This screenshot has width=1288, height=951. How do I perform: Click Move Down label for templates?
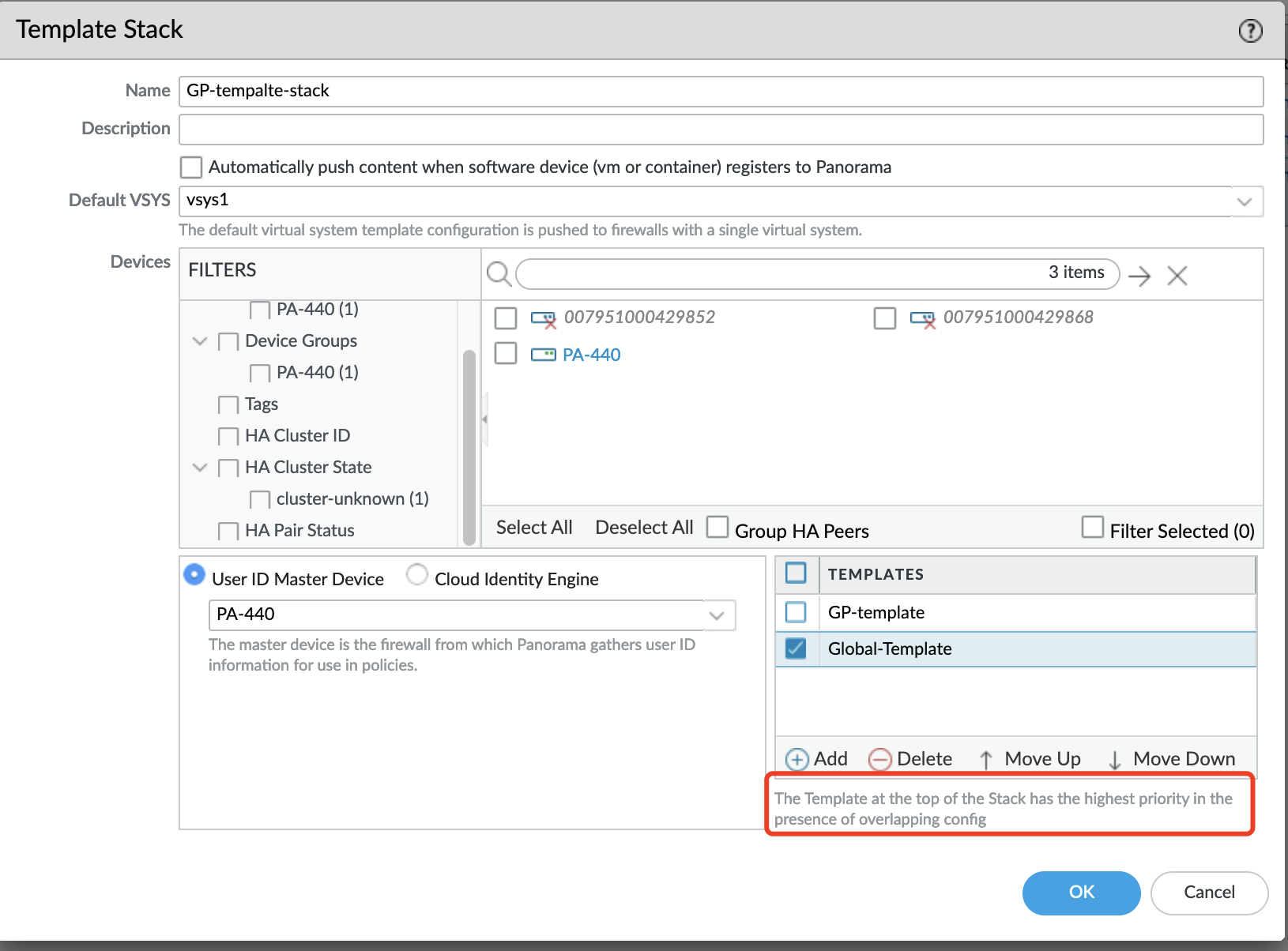pos(1184,759)
